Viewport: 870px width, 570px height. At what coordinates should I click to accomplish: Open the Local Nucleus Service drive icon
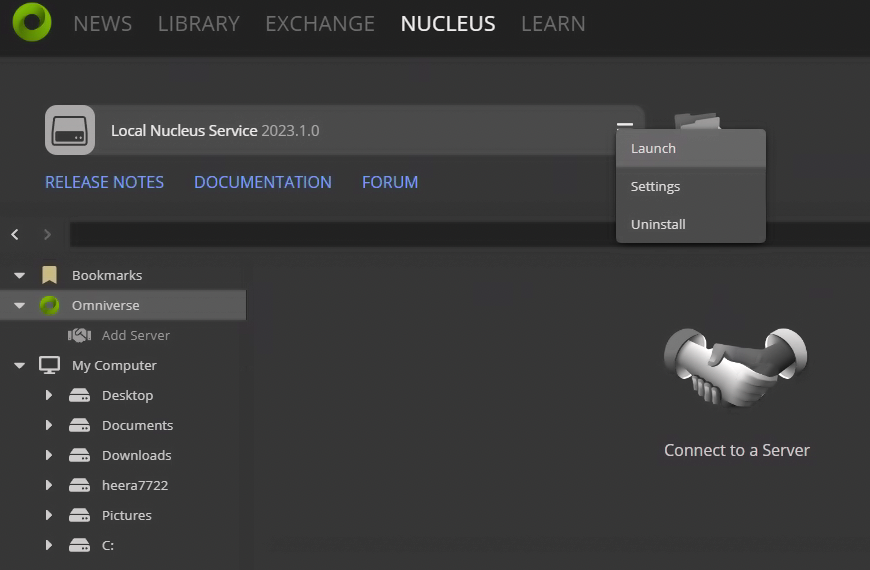70,130
